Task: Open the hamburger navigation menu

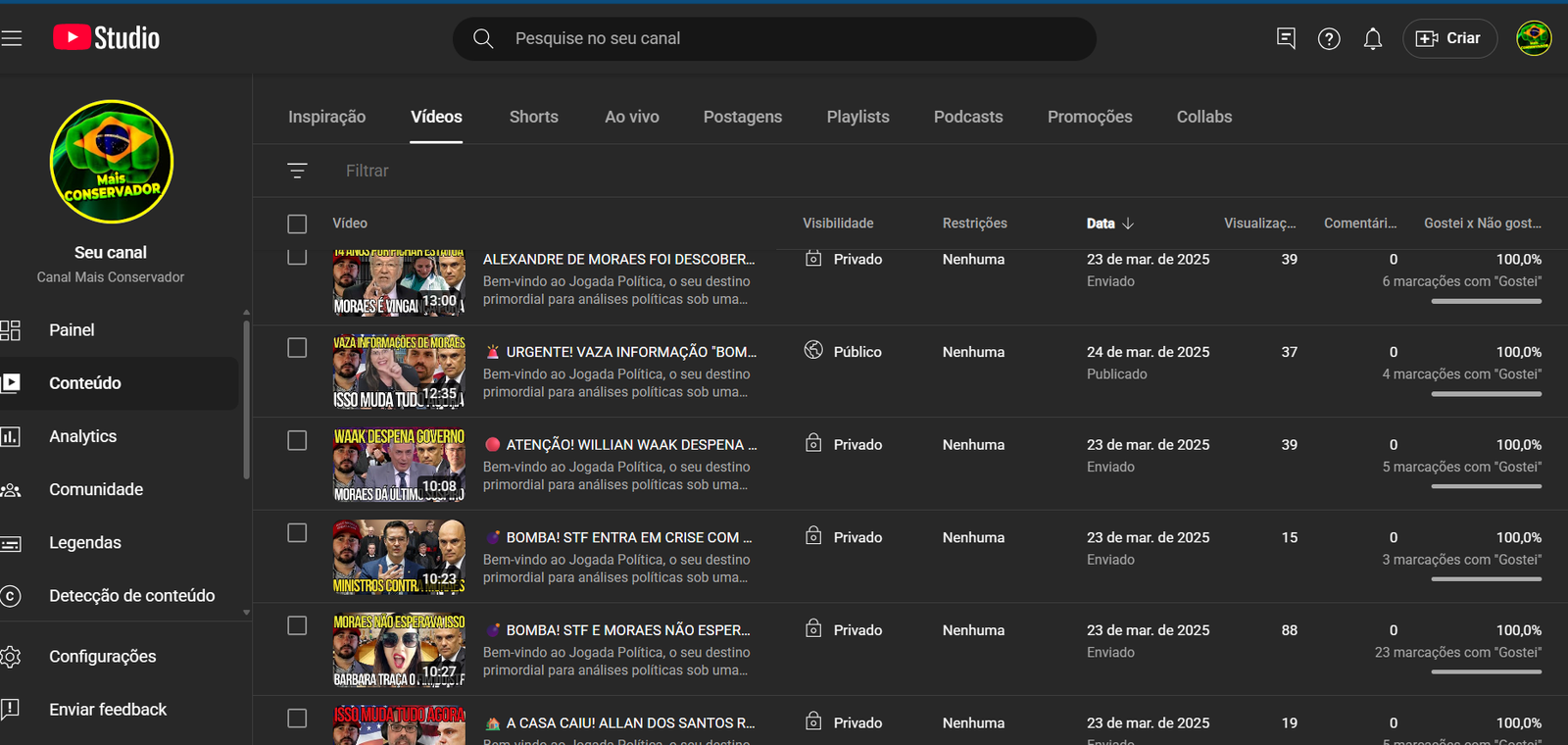Action: click(11, 38)
